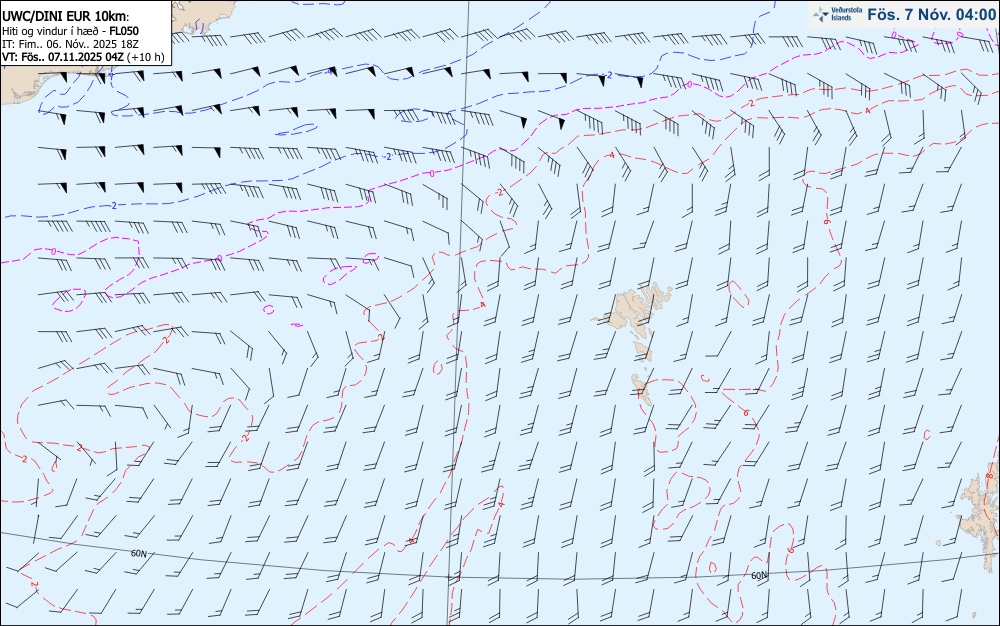Click the 'IT: Fim.. 06. Nóv.. 2025 18Z' line
The height and width of the screenshot is (626, 1000).
coord(70,44)
